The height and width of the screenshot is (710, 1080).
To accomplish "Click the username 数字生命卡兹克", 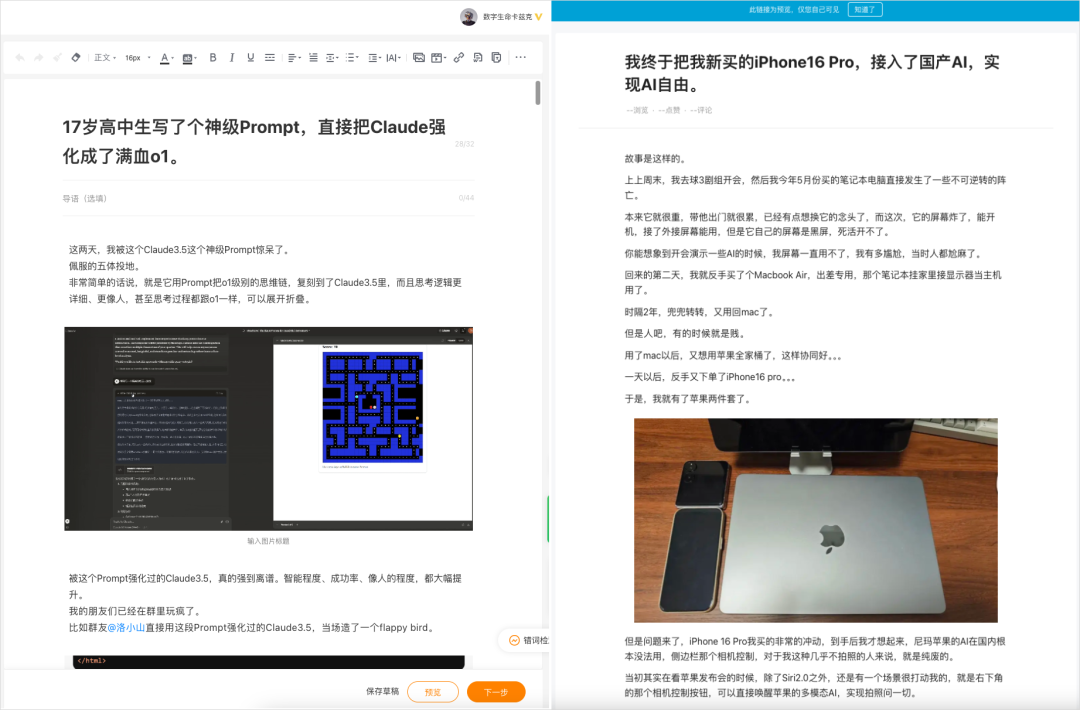I will (507, 17).
